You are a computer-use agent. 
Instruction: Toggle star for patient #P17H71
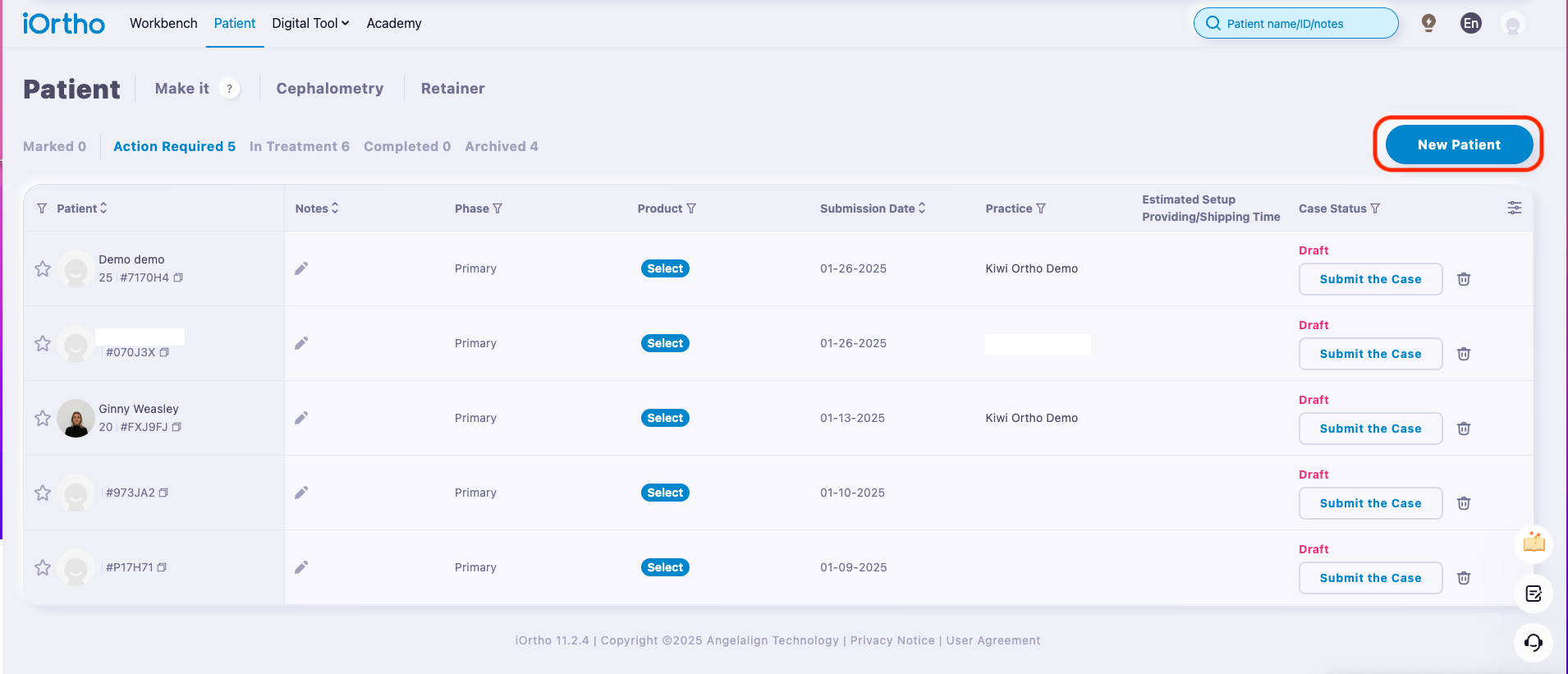(x=43, y=567)
